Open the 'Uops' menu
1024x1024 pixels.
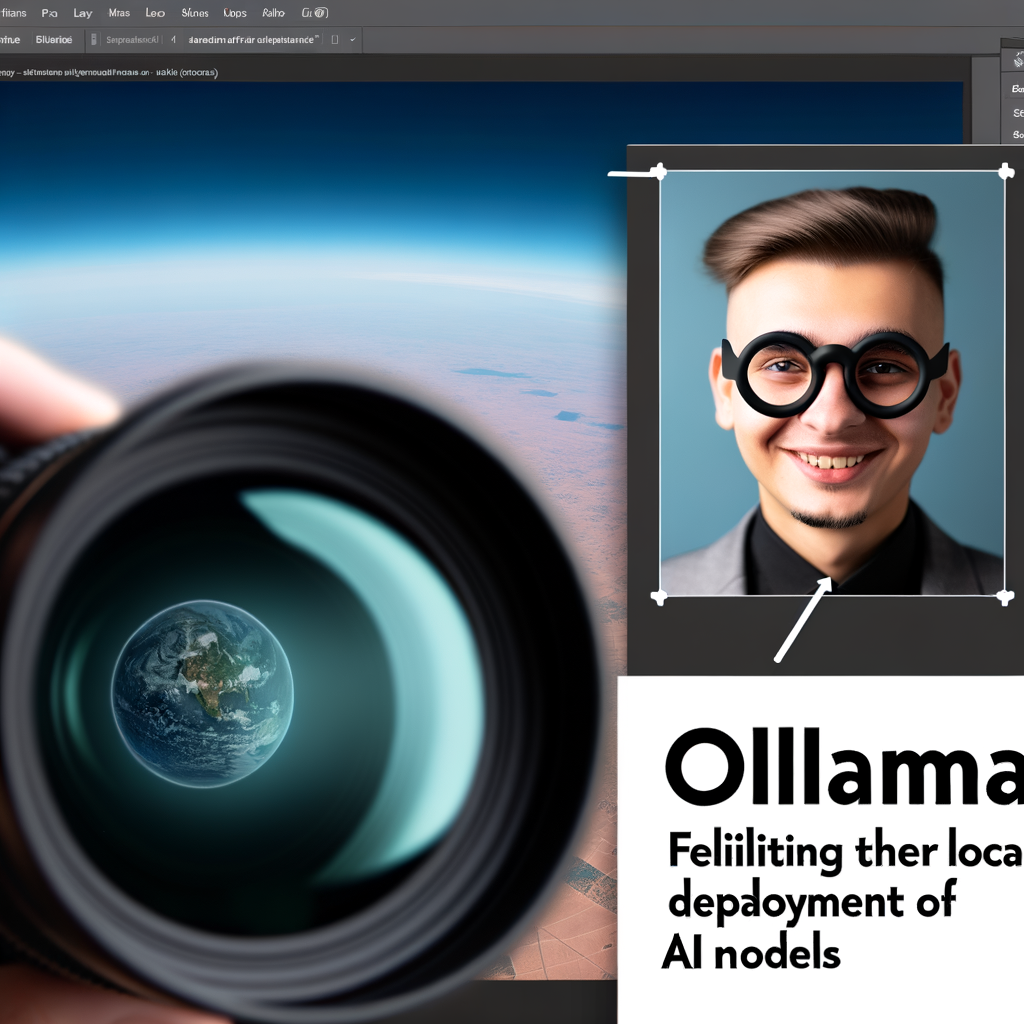click(235, 13)
